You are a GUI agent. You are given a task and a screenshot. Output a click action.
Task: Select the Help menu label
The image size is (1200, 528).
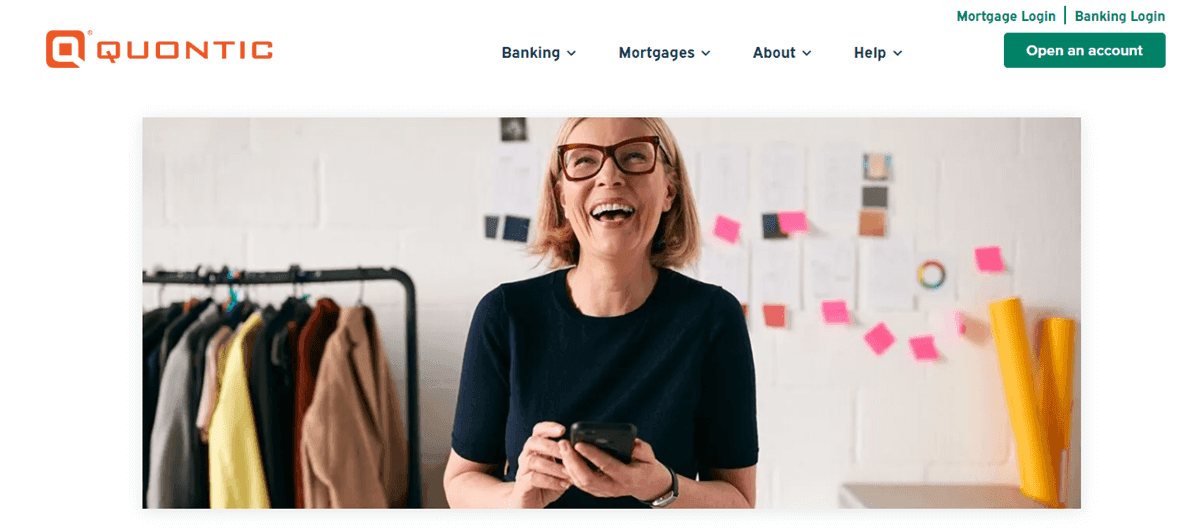click(x=870, y=53)
